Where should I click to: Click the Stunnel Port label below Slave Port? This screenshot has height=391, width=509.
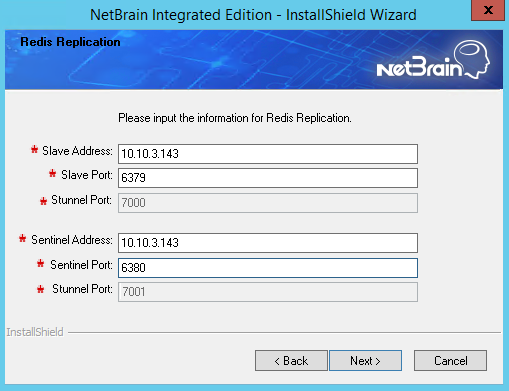click(81, 200)
